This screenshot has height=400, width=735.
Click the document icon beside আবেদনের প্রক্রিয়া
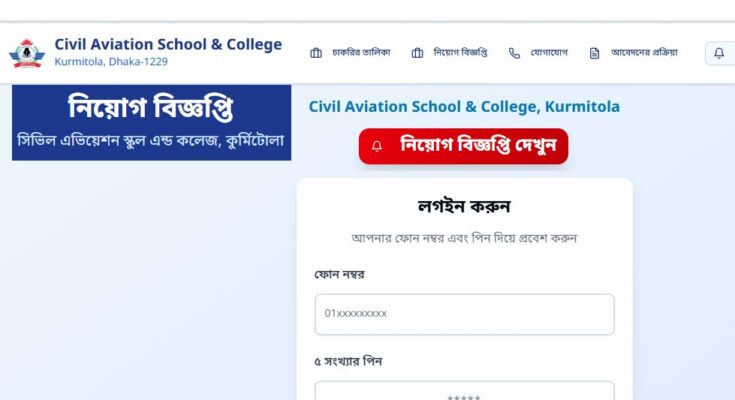point(594,53)
